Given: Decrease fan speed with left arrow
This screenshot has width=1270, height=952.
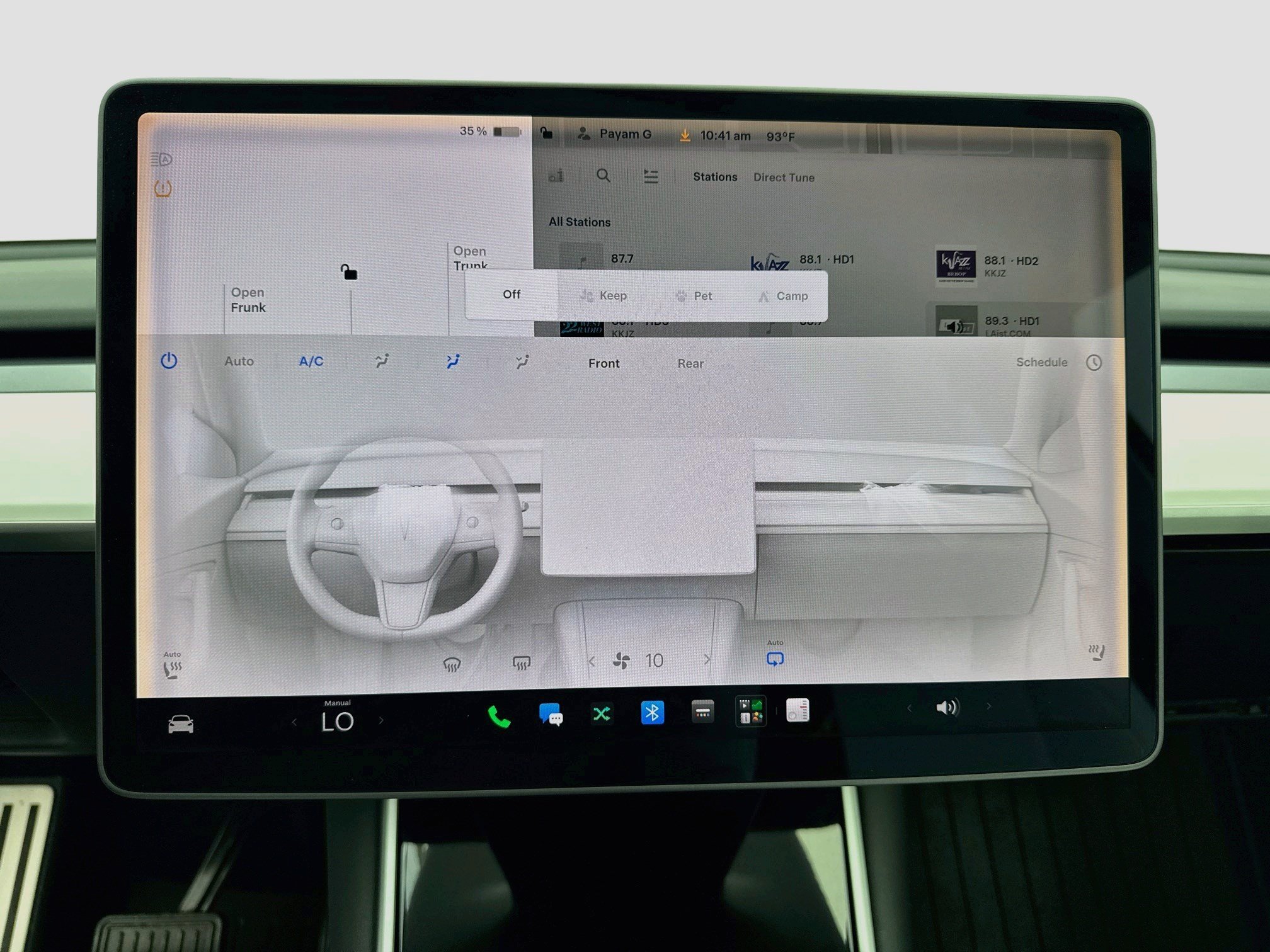Looking at the screenshot, I should click(x=591, y=661).
